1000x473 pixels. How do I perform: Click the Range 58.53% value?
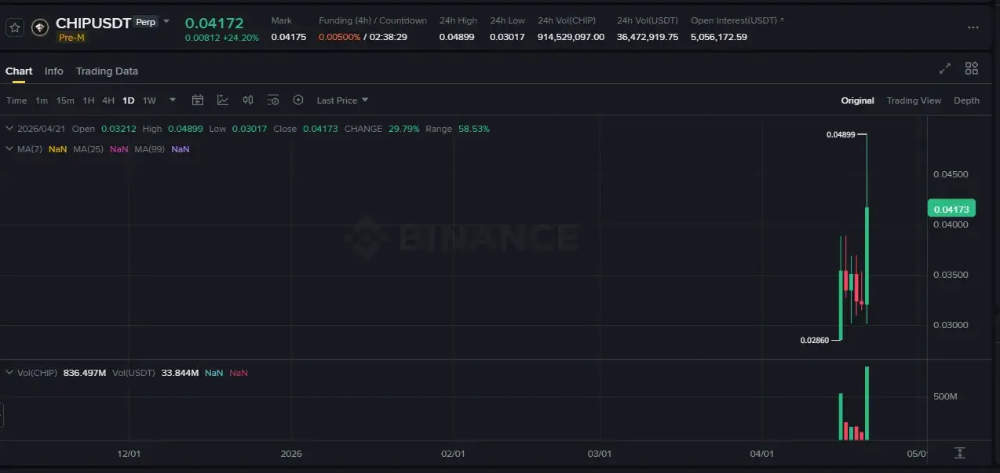[x=474, y=129]
